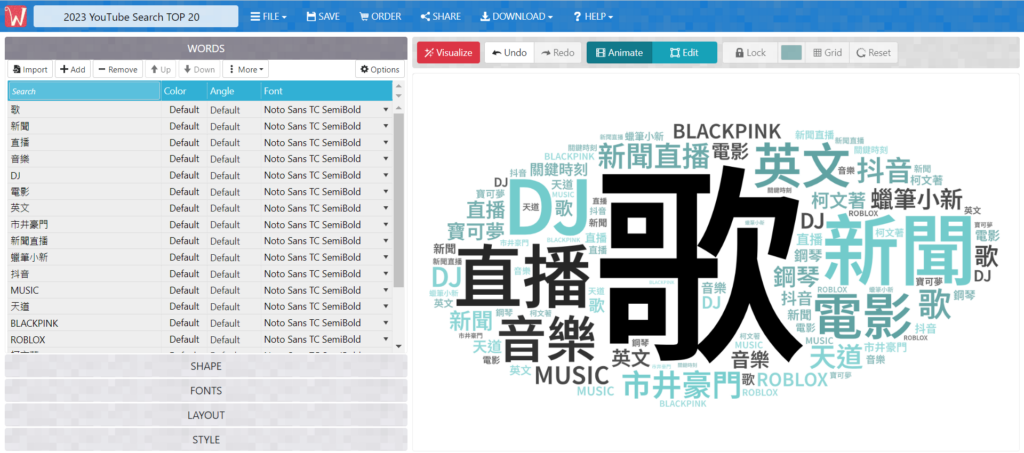Open the FILE menu
The width and height of the screenshot is (1024, 453).
click(x=268, y=16)
